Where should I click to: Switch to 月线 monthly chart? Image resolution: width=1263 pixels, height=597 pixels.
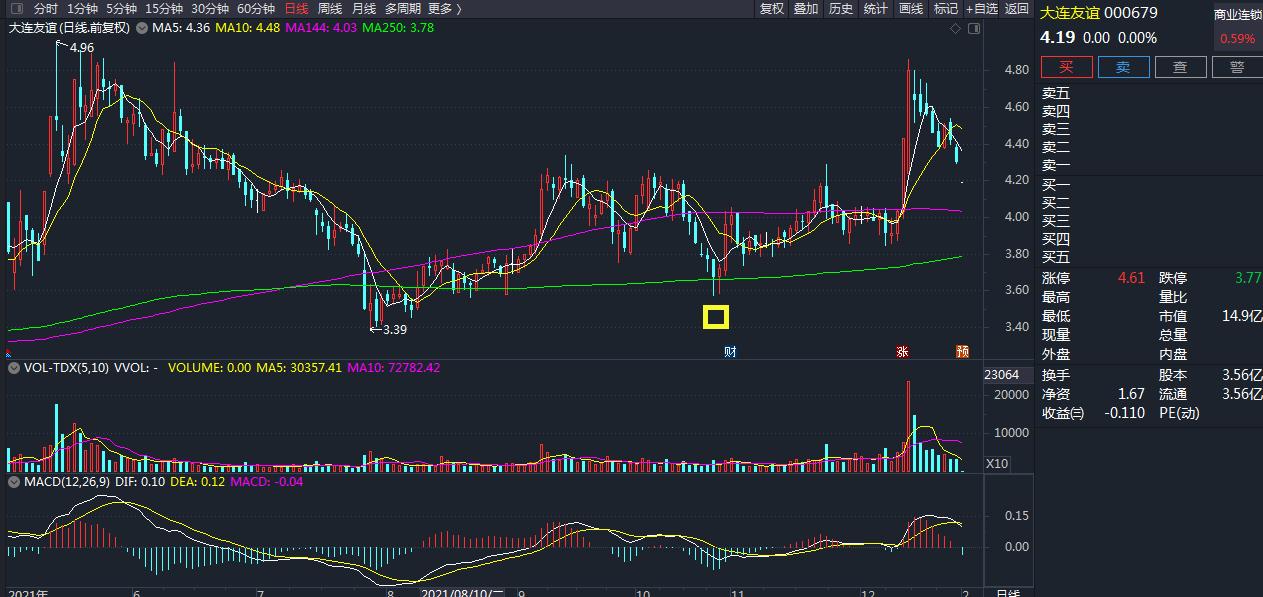tap(364, 9)
